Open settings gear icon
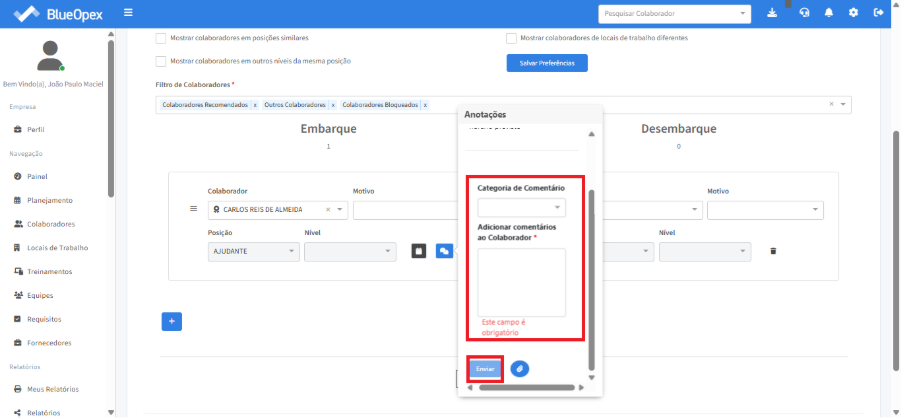901x418 pixels. click(x=853, y=13)
